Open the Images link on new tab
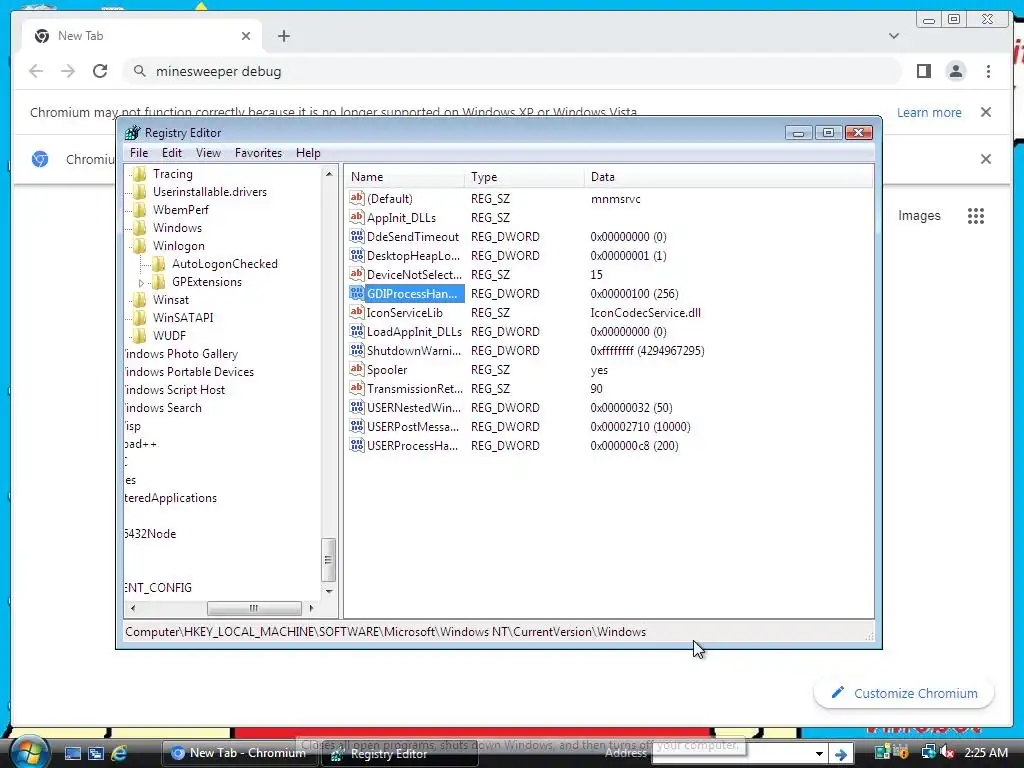Viewport: 1024px width, 768px height. click(x=919, y=216)
